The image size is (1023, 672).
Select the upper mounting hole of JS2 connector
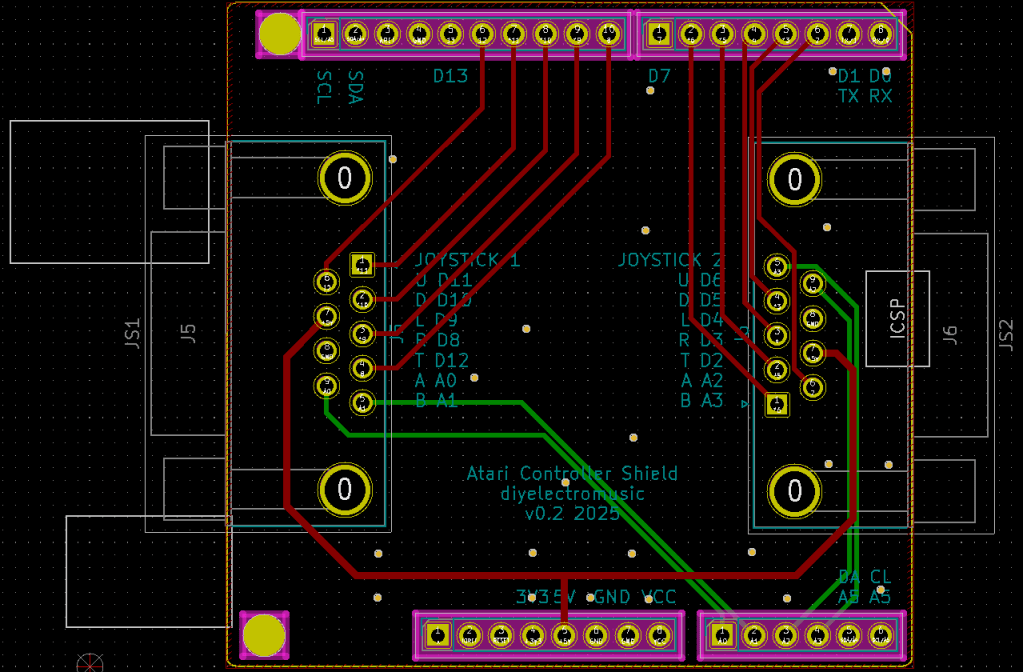pyautogui.click(x=794, y=180)
